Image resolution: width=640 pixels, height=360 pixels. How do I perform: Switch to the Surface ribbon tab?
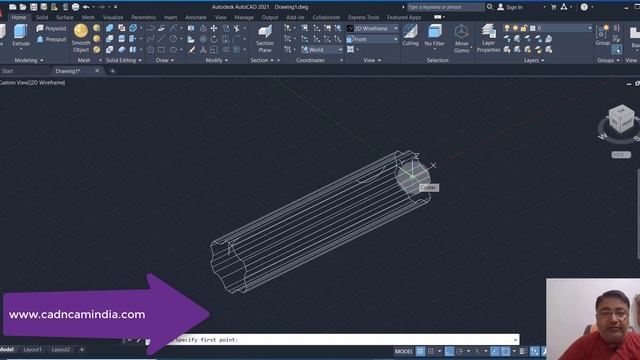click(x=64, y=17)
